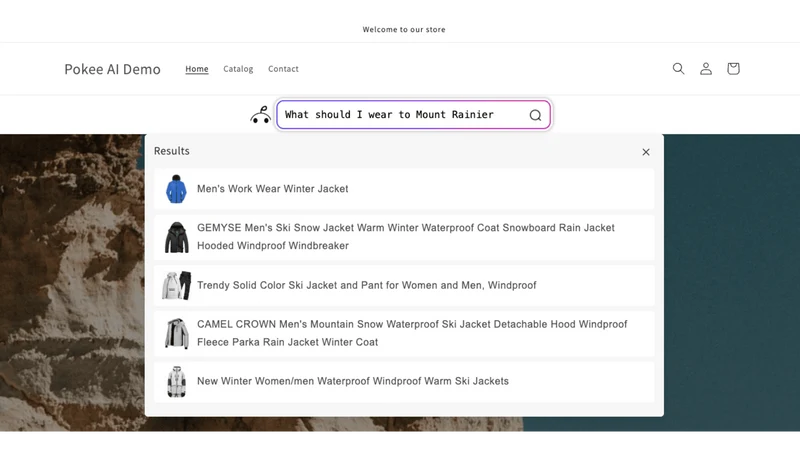Open CAMEL CROWN Men's Mountain Snow result
This screenshot has height=450, width=800.
404,334
